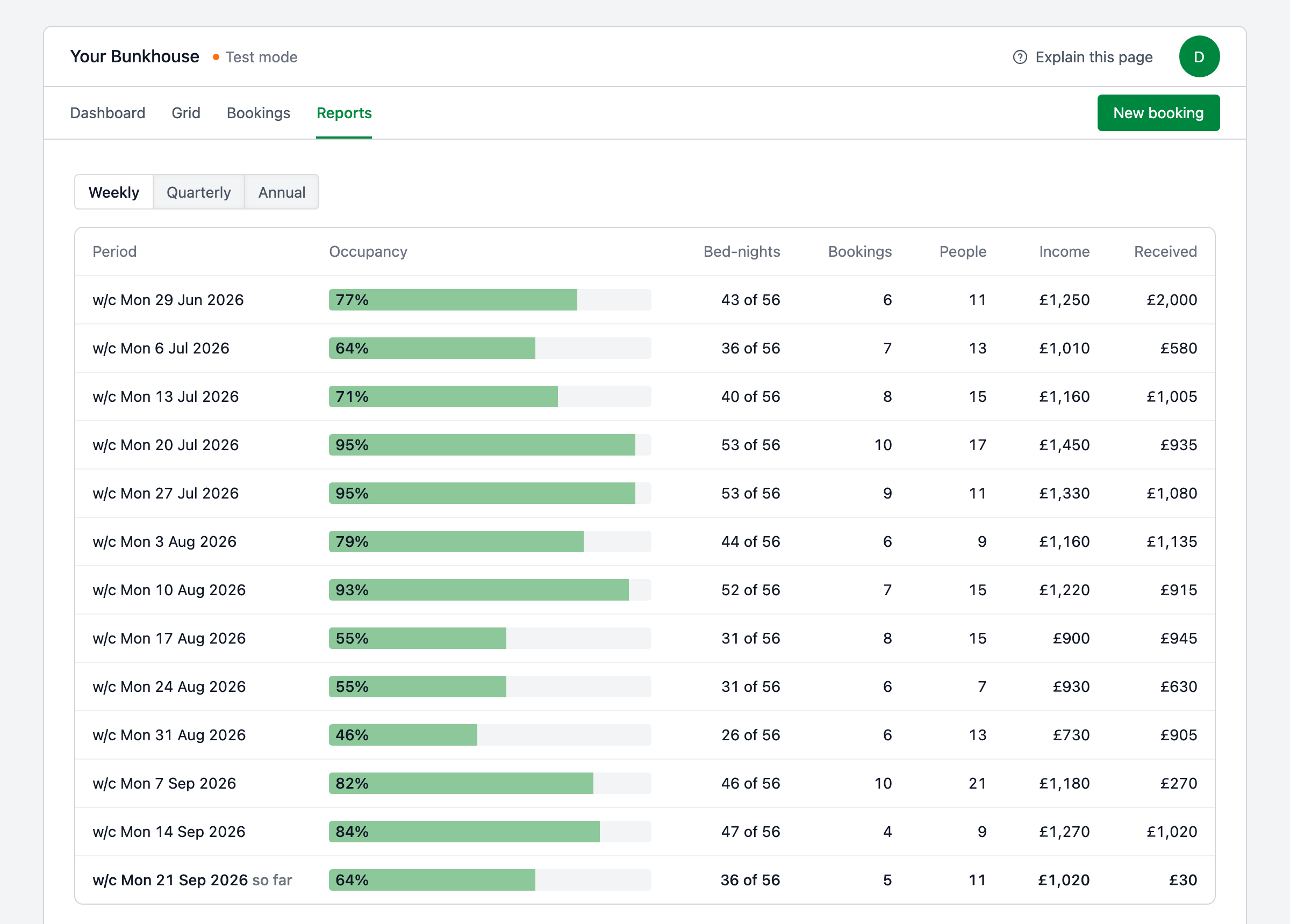
Task: Click the 17 people value
Action: (x=977, y=445)
